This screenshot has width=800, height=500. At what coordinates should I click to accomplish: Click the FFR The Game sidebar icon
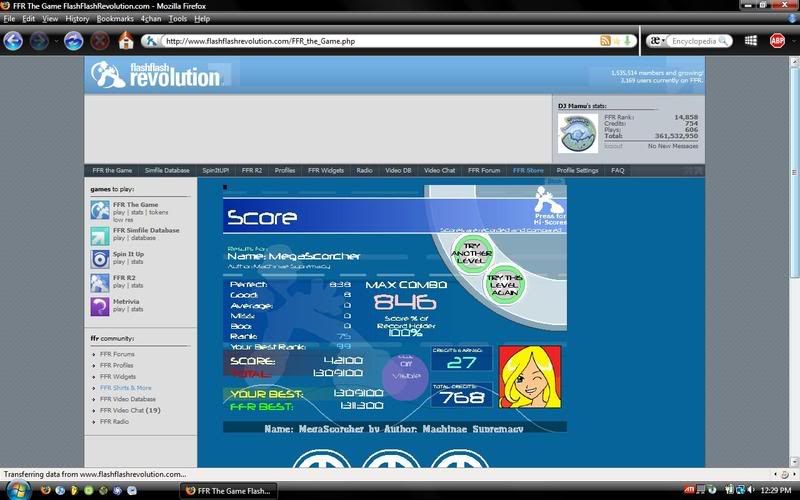tap(100, 210)
